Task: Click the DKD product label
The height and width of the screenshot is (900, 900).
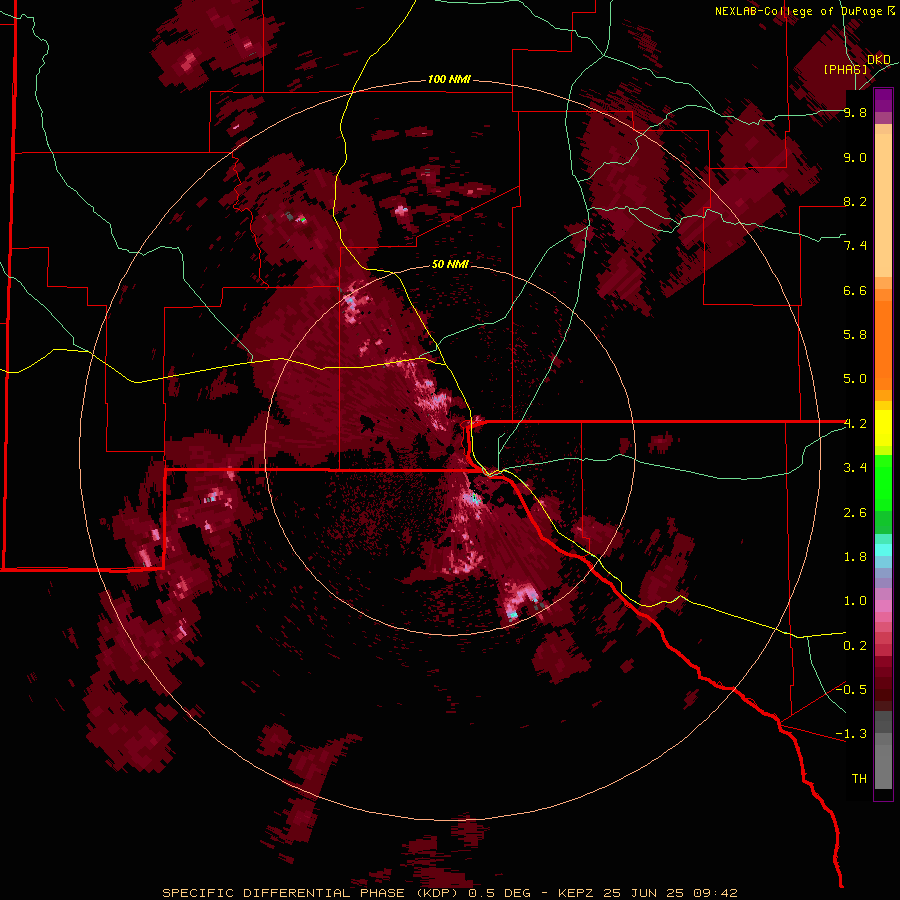Action: [879, 59]
